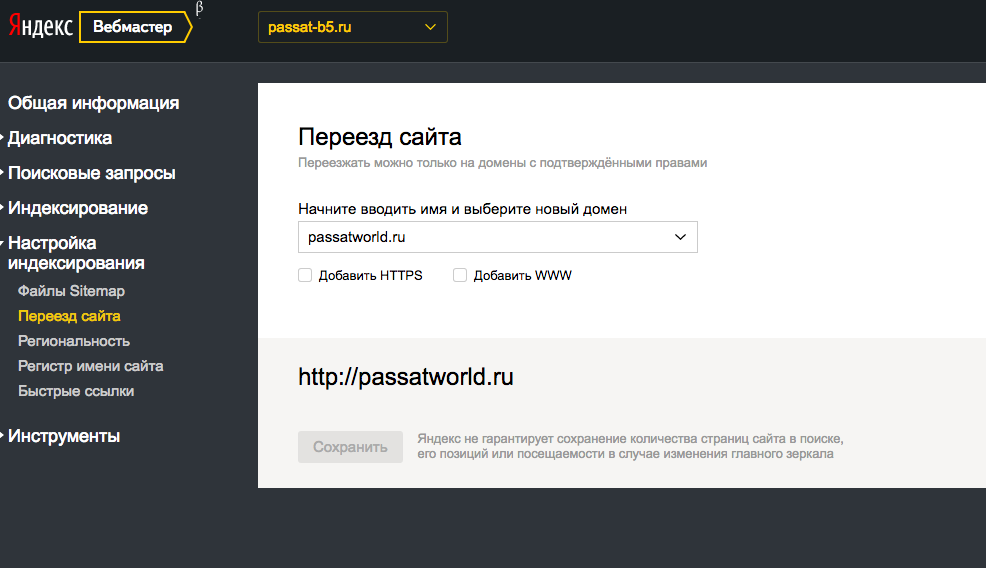986x568 pixels.
Task: Open Регистр имени сайта page
Action: [x=91, y=366]
